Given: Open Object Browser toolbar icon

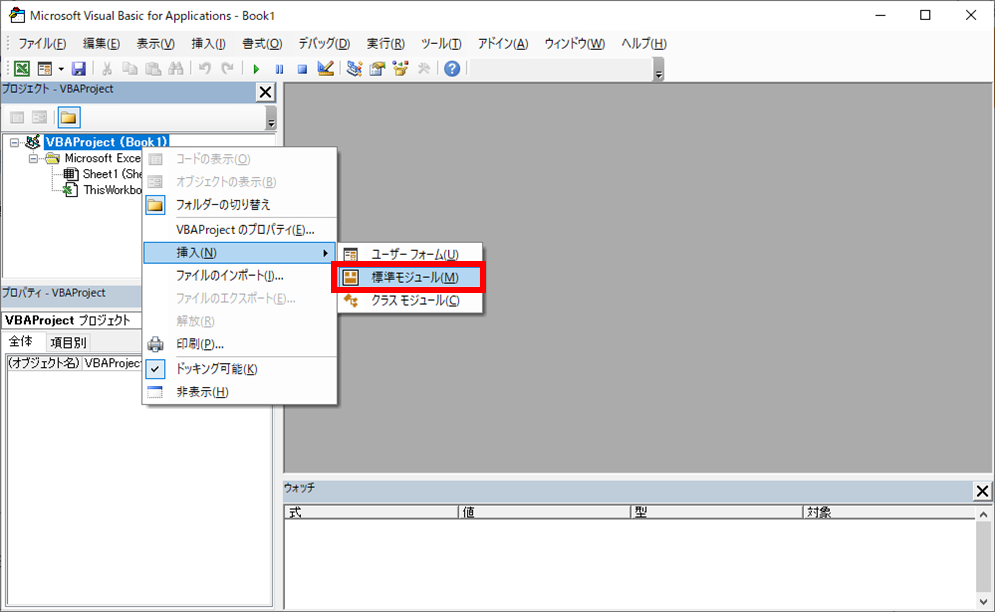Looking at the screenshot, I should (x=400, y=69).
